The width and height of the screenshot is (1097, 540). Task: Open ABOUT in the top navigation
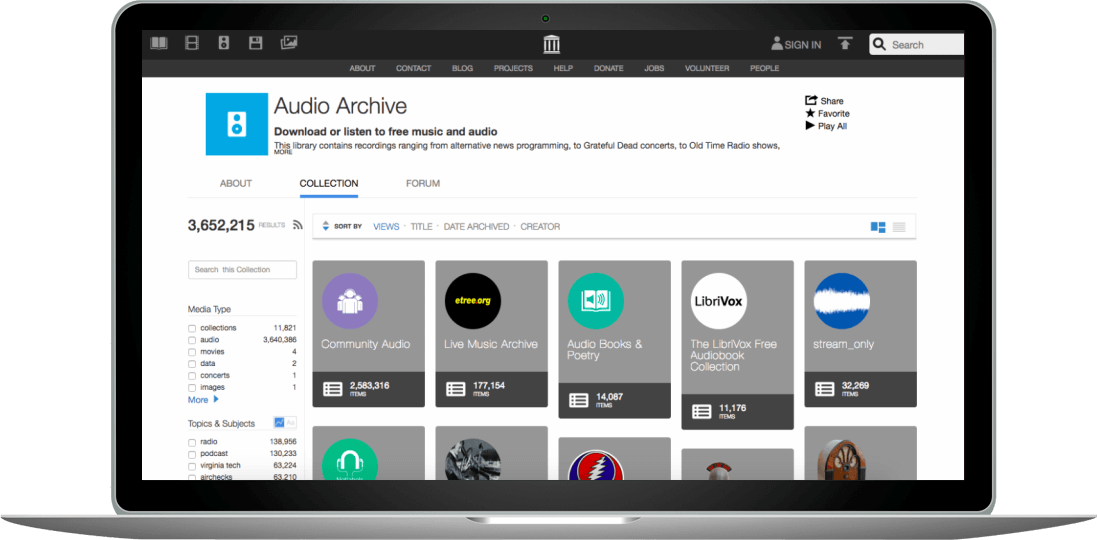pyautogui.click(x=362, y=69)
